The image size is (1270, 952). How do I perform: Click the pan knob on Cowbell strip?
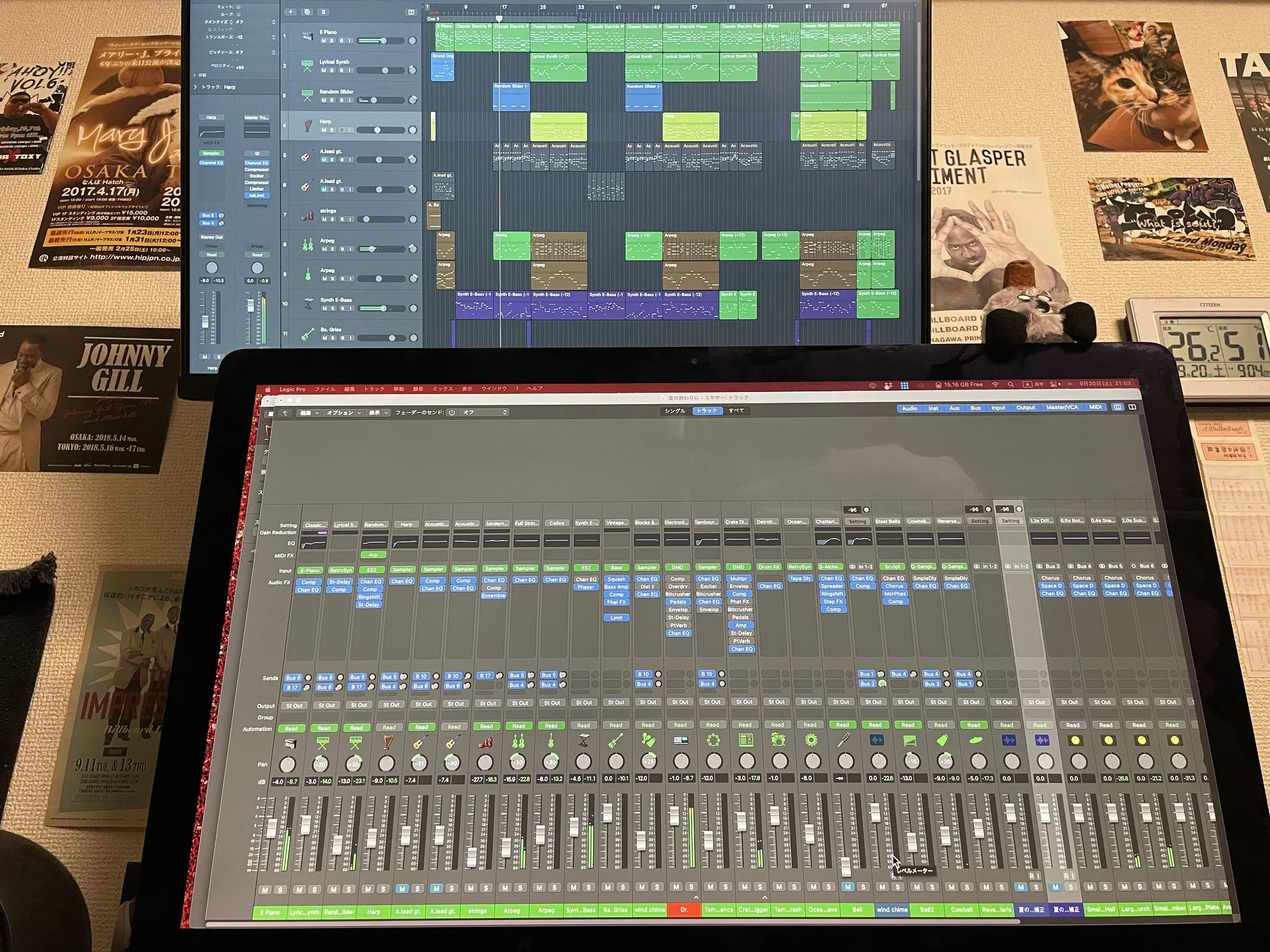pos(945,761)
